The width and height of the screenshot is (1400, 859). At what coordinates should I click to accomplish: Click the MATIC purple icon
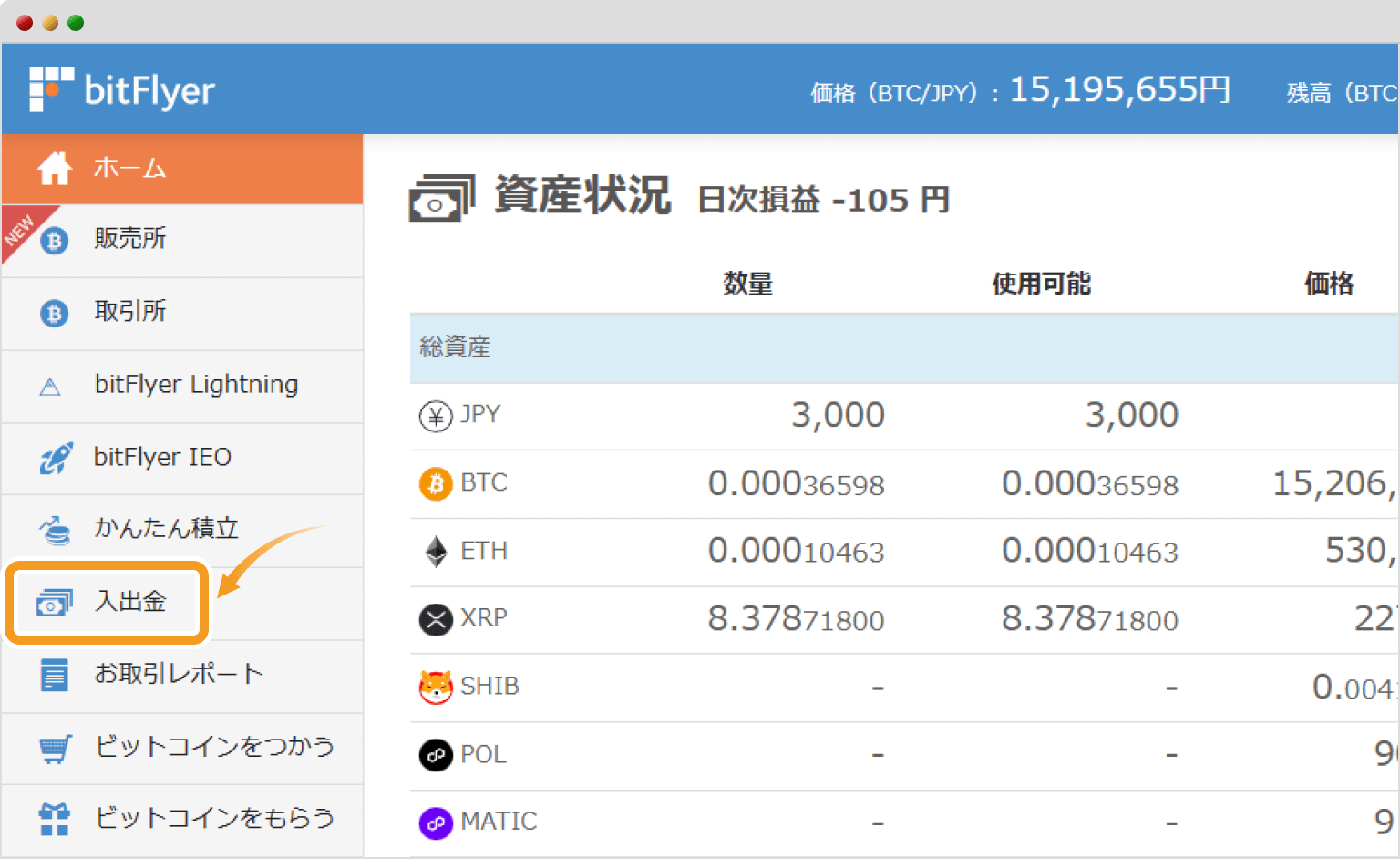click(435, 822)
